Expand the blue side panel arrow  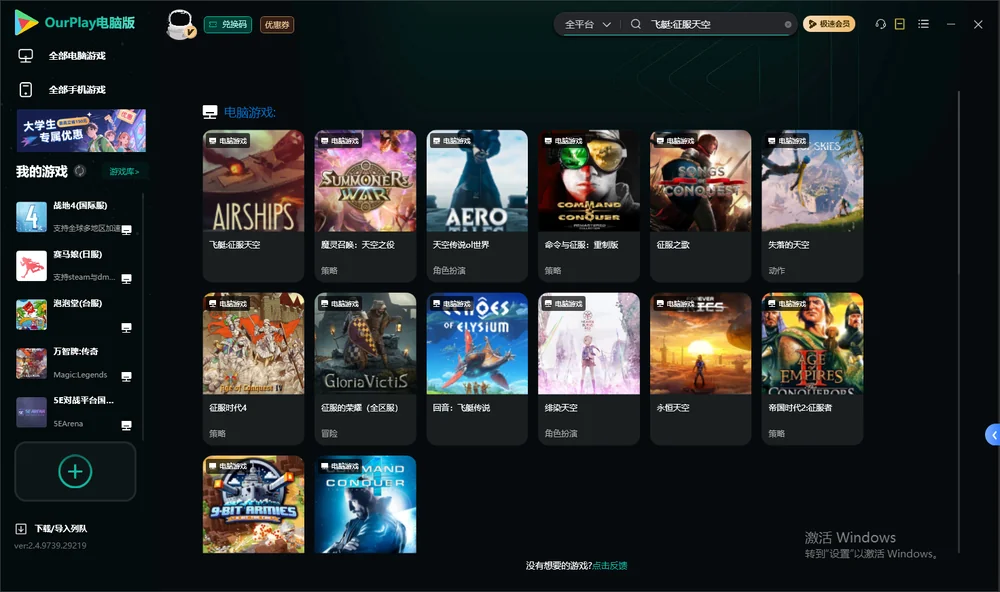992,435
